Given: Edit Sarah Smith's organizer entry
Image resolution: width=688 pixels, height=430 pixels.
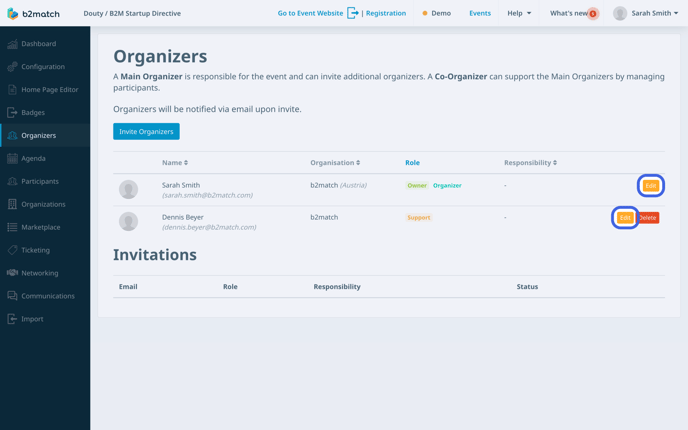Looking at the screenshot, I should [651, 186].
